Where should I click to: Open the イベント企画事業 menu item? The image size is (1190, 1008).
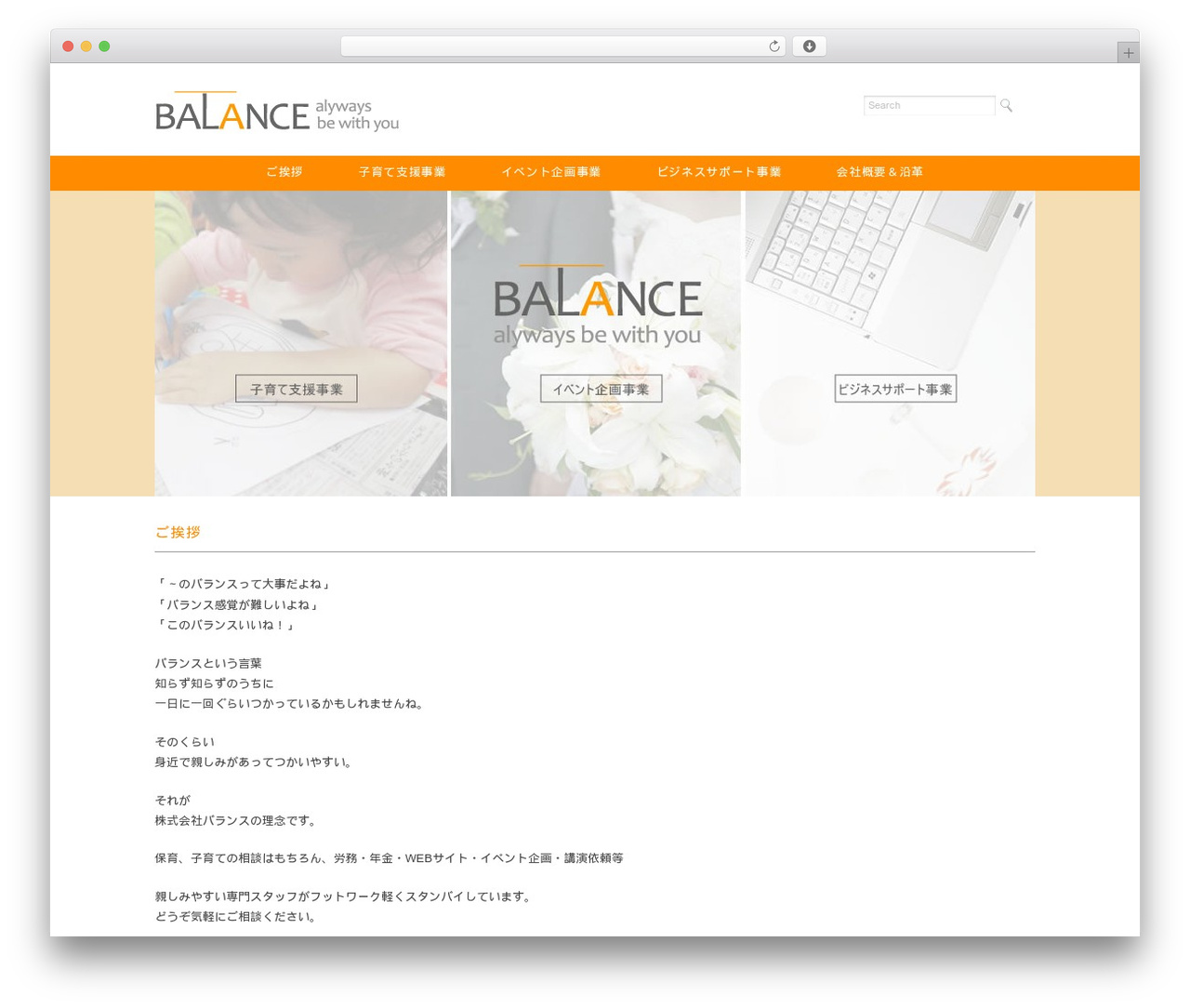pyautogui.click(x=550, y=172)
